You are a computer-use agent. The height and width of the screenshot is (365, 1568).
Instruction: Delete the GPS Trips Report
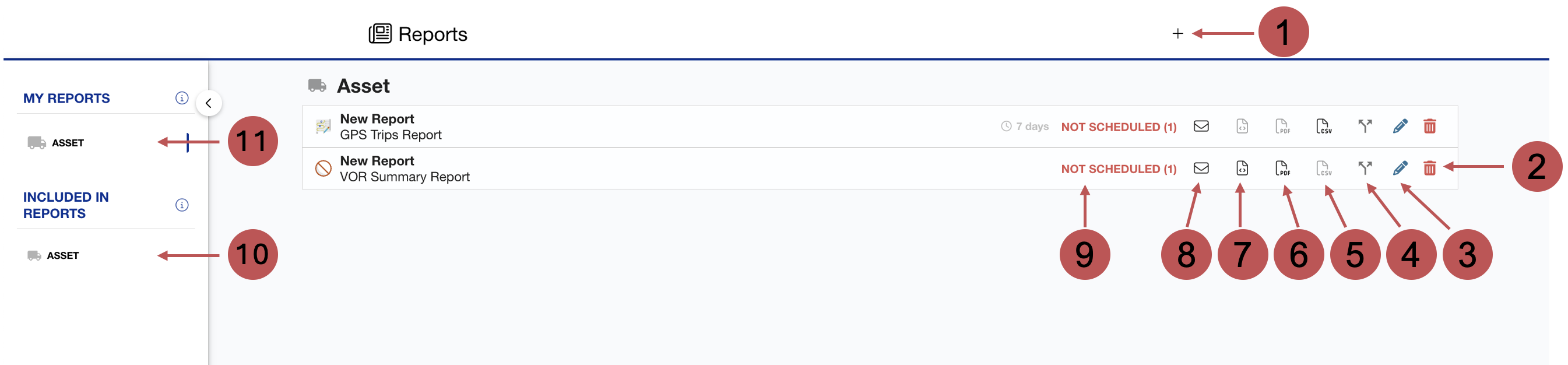tap(1429, 126)
